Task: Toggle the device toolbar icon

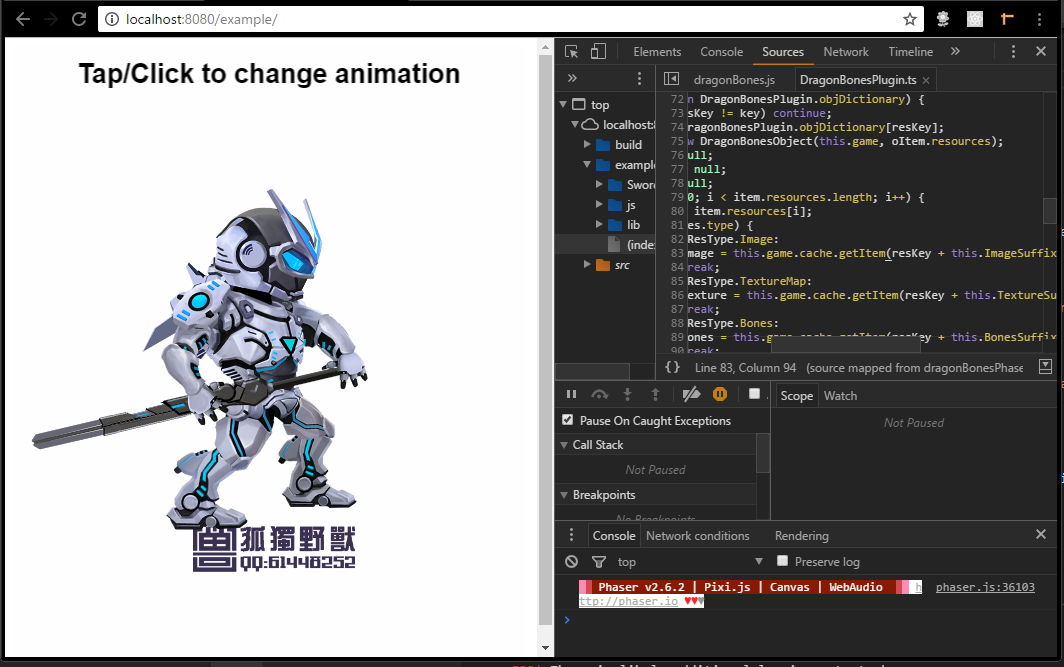Action: (598, 52)
